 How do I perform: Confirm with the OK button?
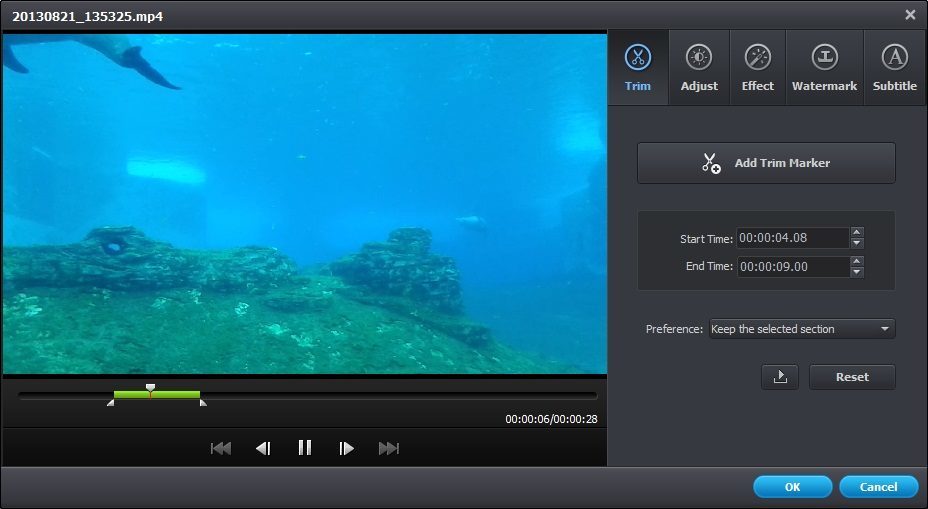pos(792,487)
